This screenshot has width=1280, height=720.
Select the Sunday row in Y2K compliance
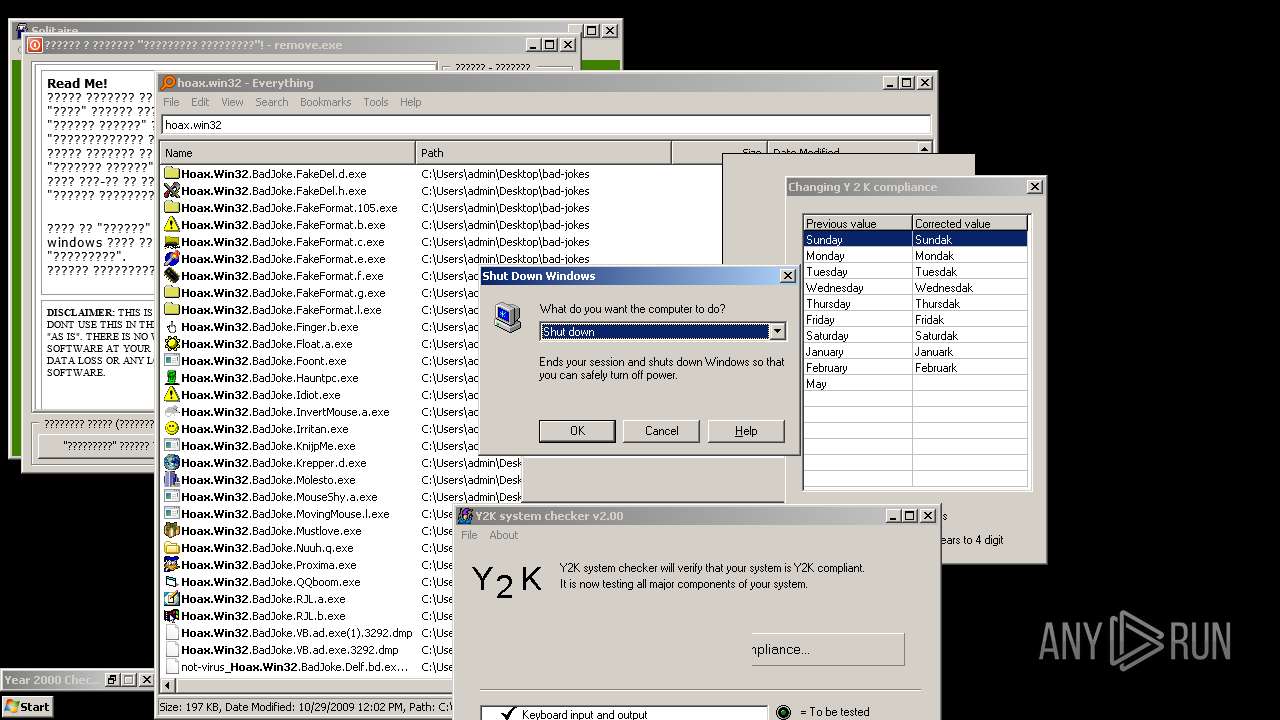click(x=915, y=240)
